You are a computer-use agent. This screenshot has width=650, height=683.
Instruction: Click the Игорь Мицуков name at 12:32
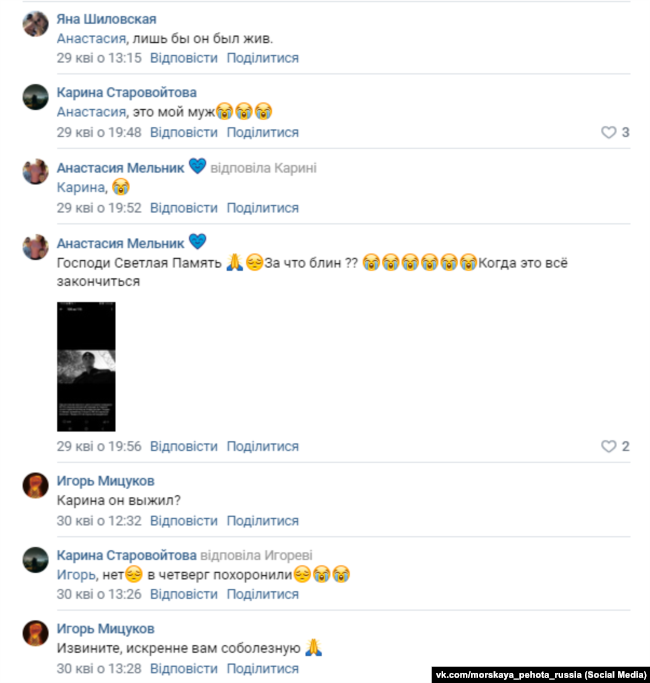[105, 481]
